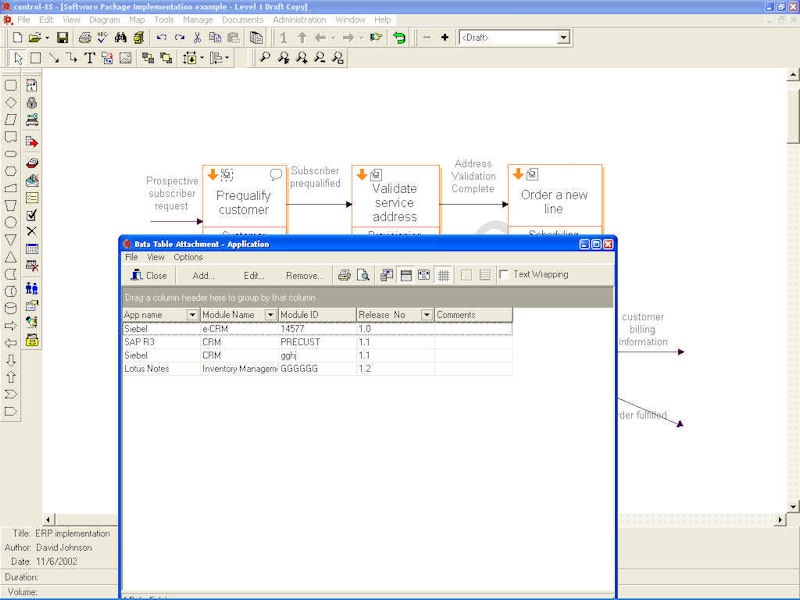Screen dimensions: 800x600
Task: Expand the Module Name column filter dropdown
Action: [270, 315]
